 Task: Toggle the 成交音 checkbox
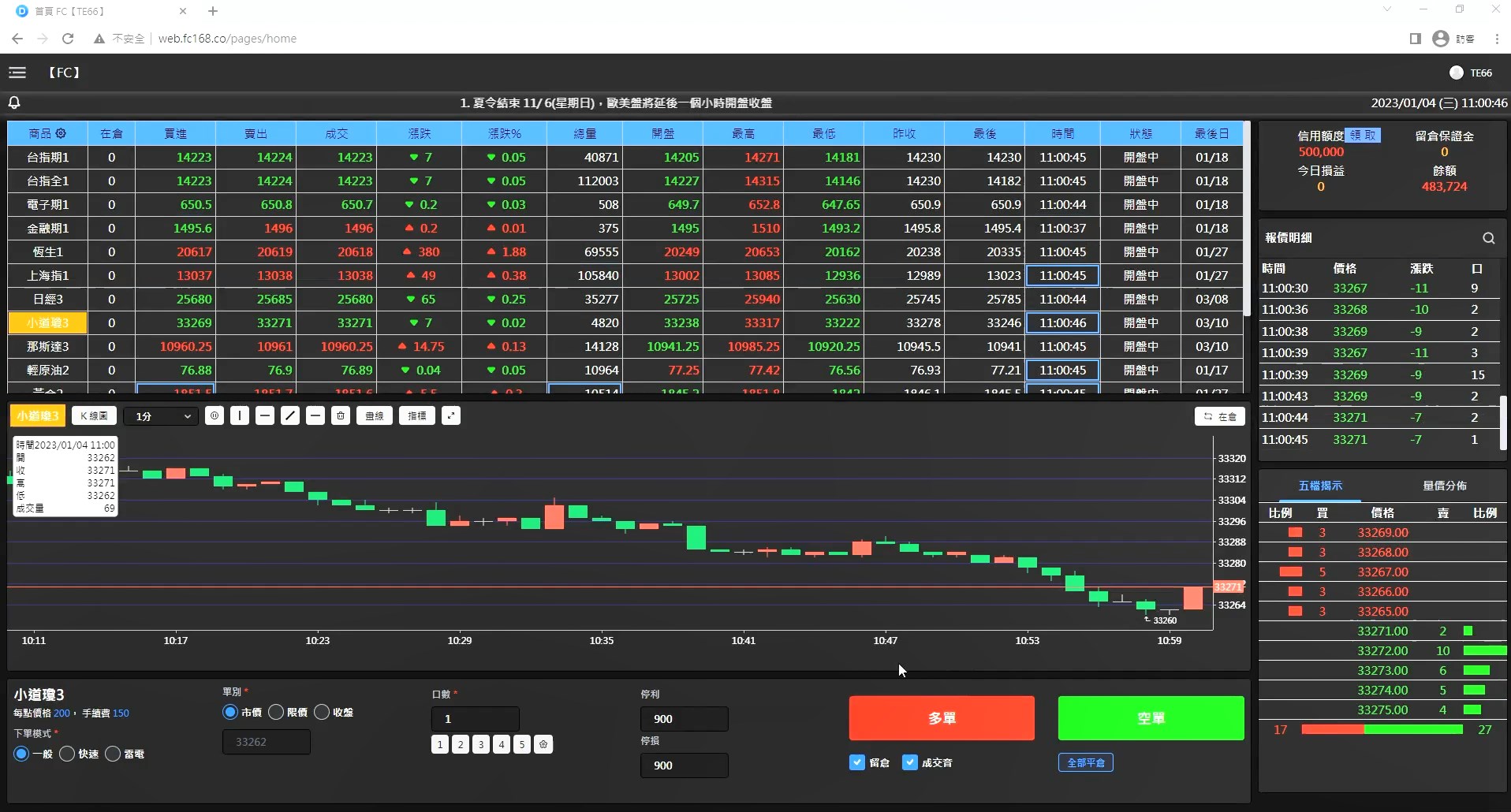tap(910, 762)
